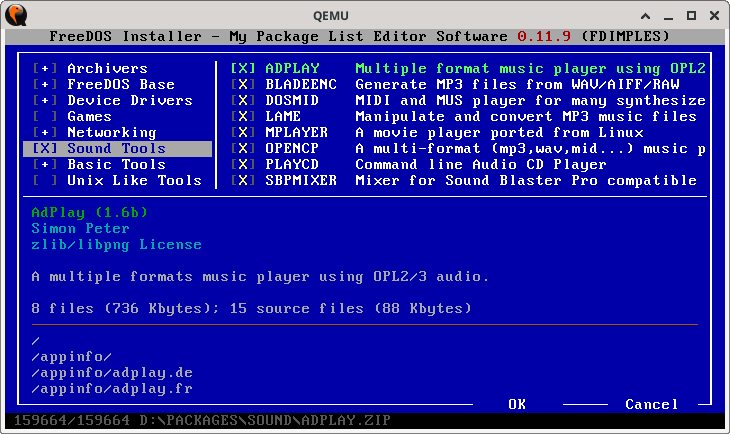
Task: Select the LAME package name
Action: click(283, 116)
